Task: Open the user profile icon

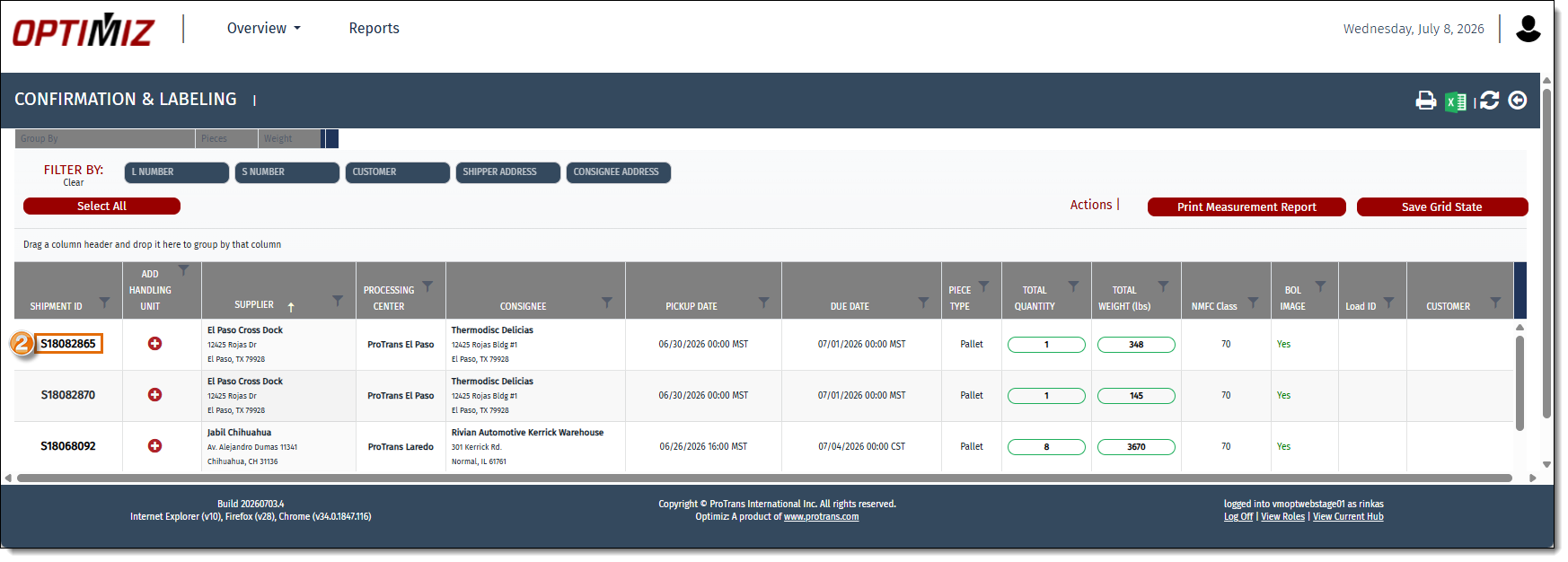Action: coord(1528,29)
